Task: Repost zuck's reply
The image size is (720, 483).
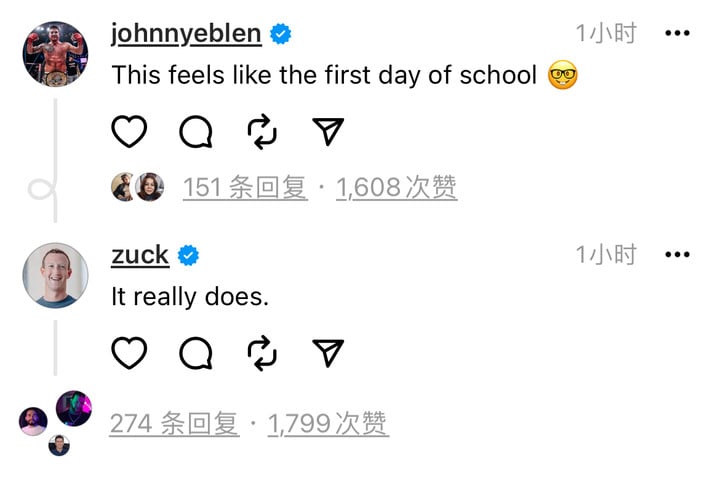Action: point(262,352)
